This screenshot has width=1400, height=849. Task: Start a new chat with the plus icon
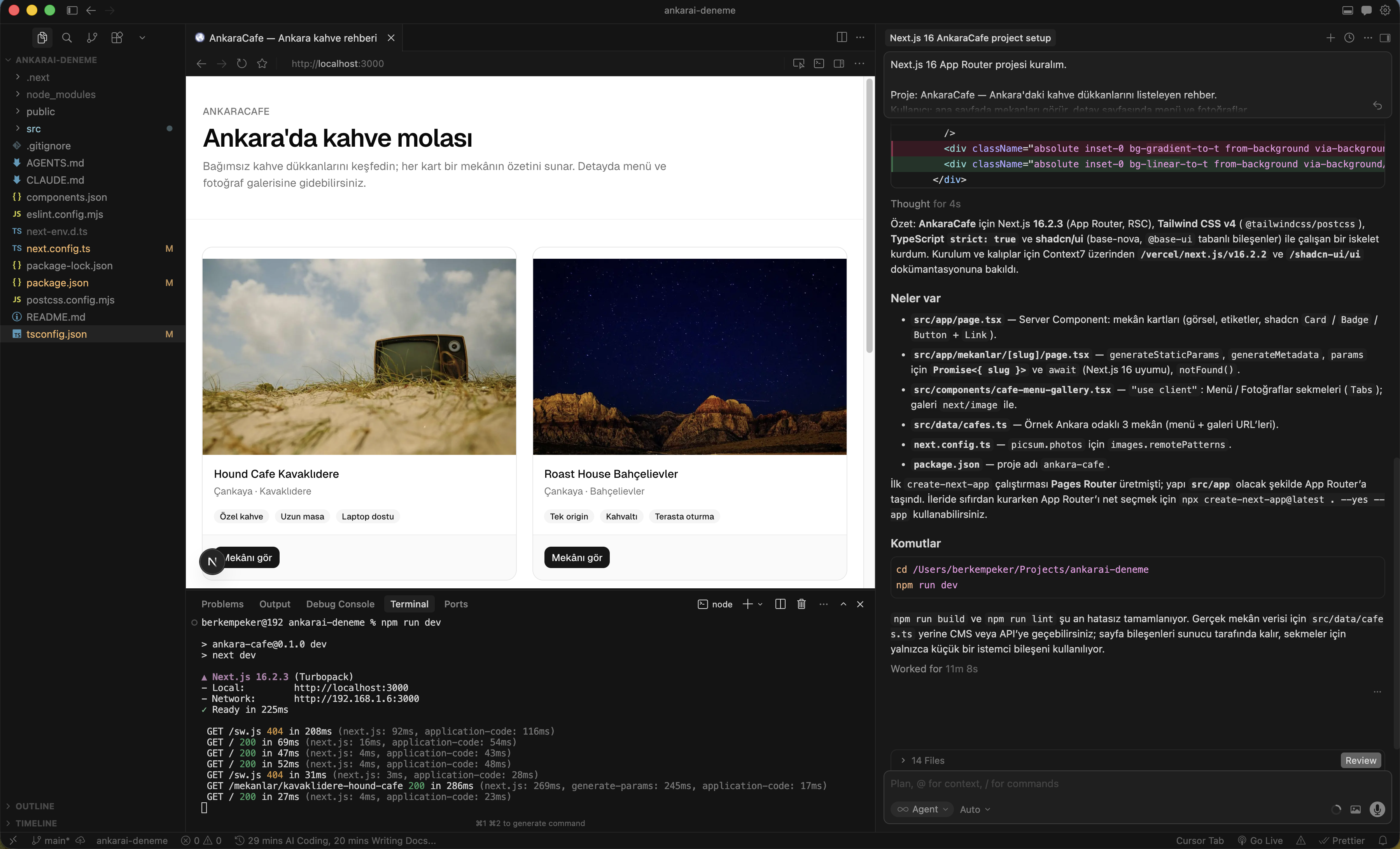pyautogui.click(x=1331, y=37)
